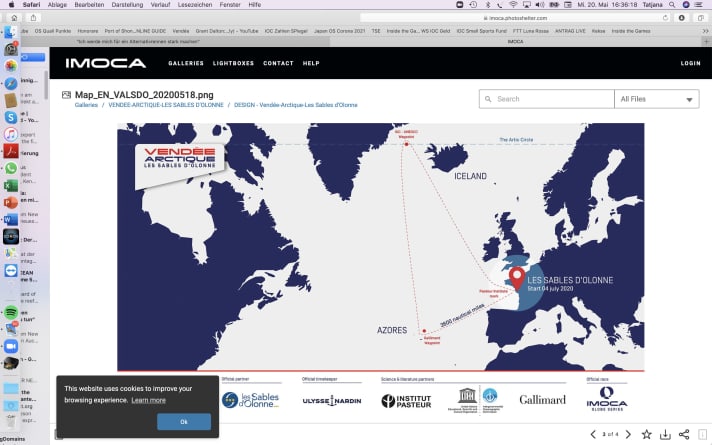Open HELP in site navigation
The height and width of the screenshot is (445, 712).
(x=311, y=63)
